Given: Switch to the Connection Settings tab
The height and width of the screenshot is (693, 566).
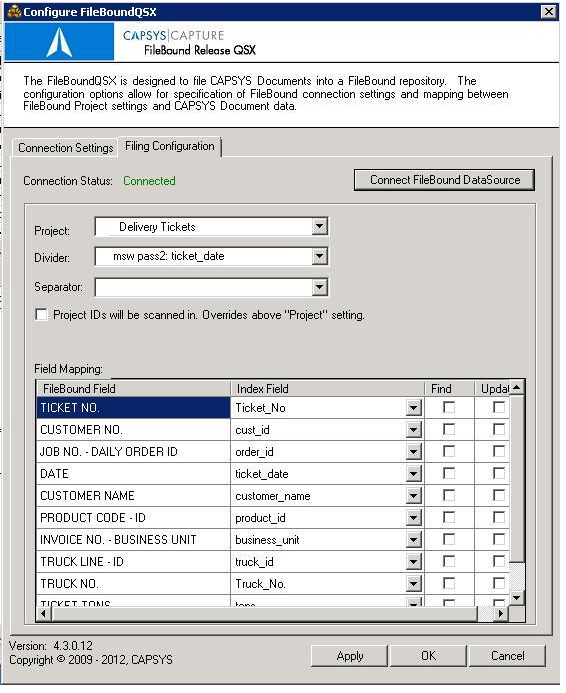Looking at the screenshot, I should [x=65, y=148].
